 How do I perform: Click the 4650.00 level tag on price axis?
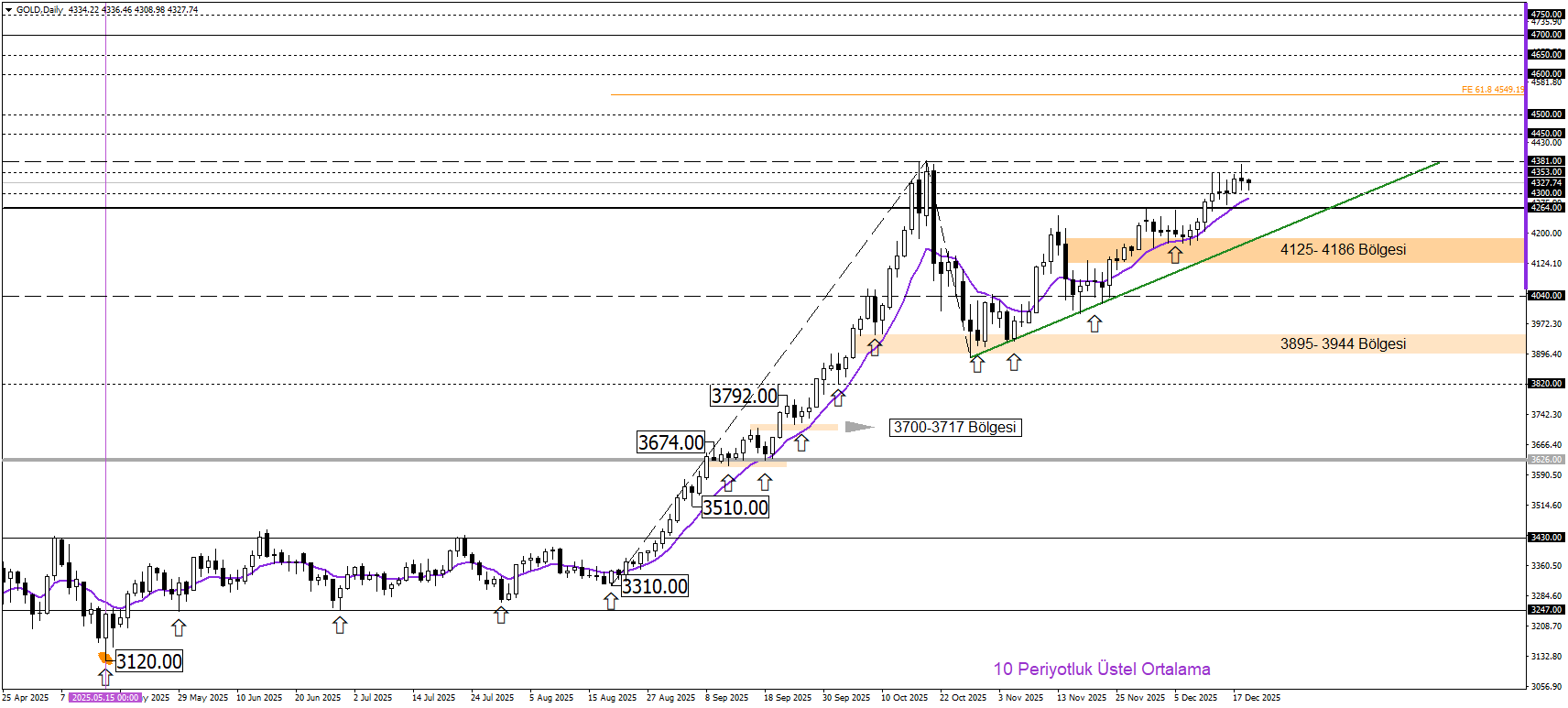click(1546, 55)
